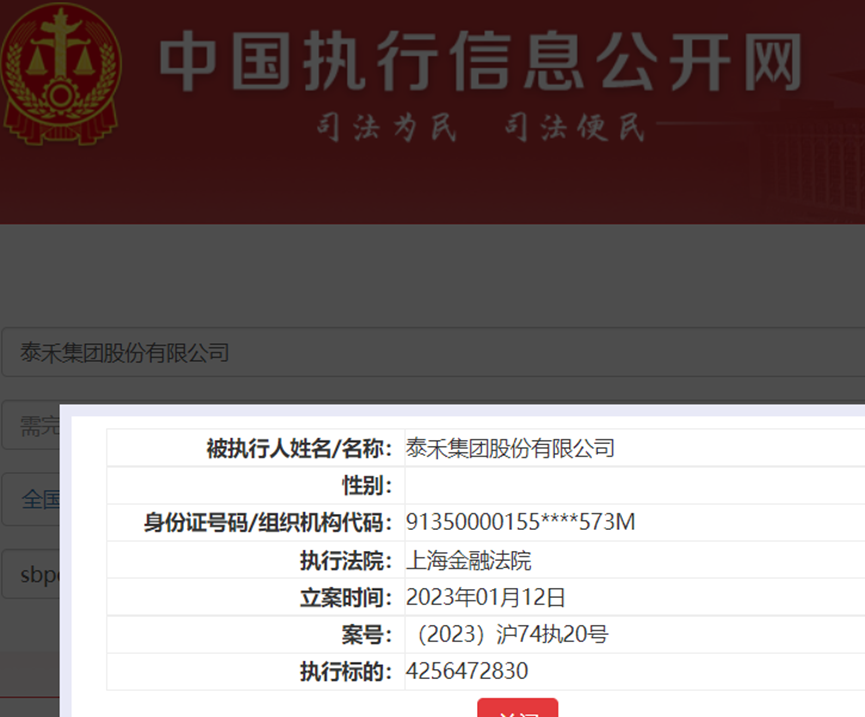The height and width of the screenshot is (717, 865).
Task: Click the court name 上海金融法院
Action: pyautogui.click(x=468, y=560)
